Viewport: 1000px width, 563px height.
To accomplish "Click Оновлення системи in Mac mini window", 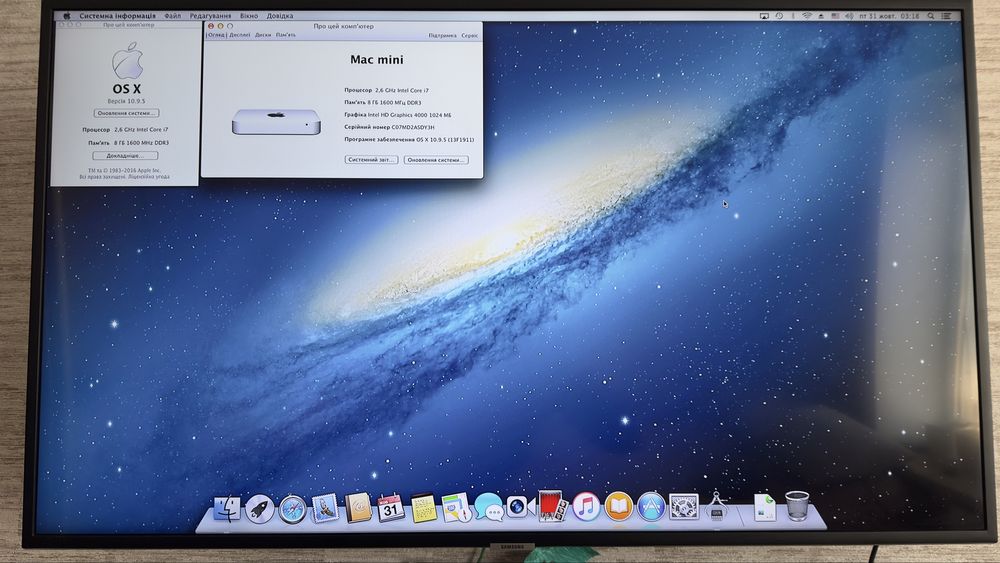I will [x=436, y=160].
